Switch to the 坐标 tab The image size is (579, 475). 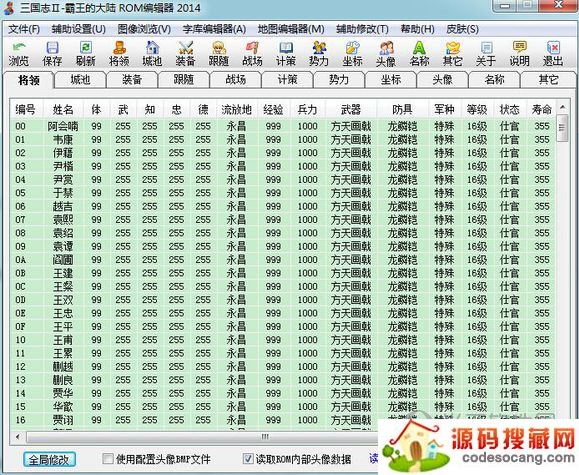point(390,80)
